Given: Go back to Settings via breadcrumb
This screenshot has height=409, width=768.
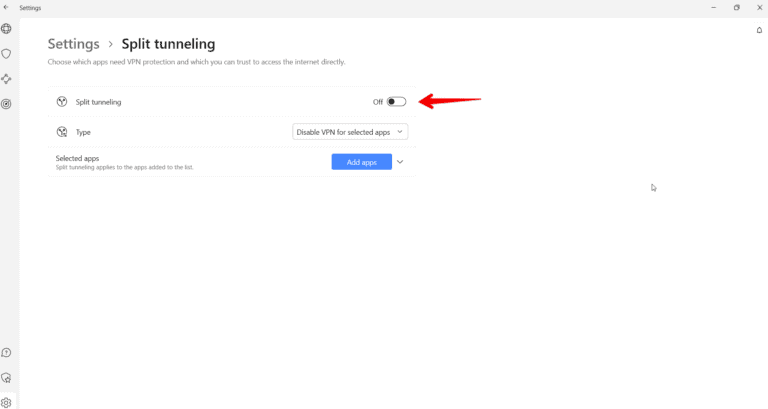Looking at the screenshot, I should [74, 44].
